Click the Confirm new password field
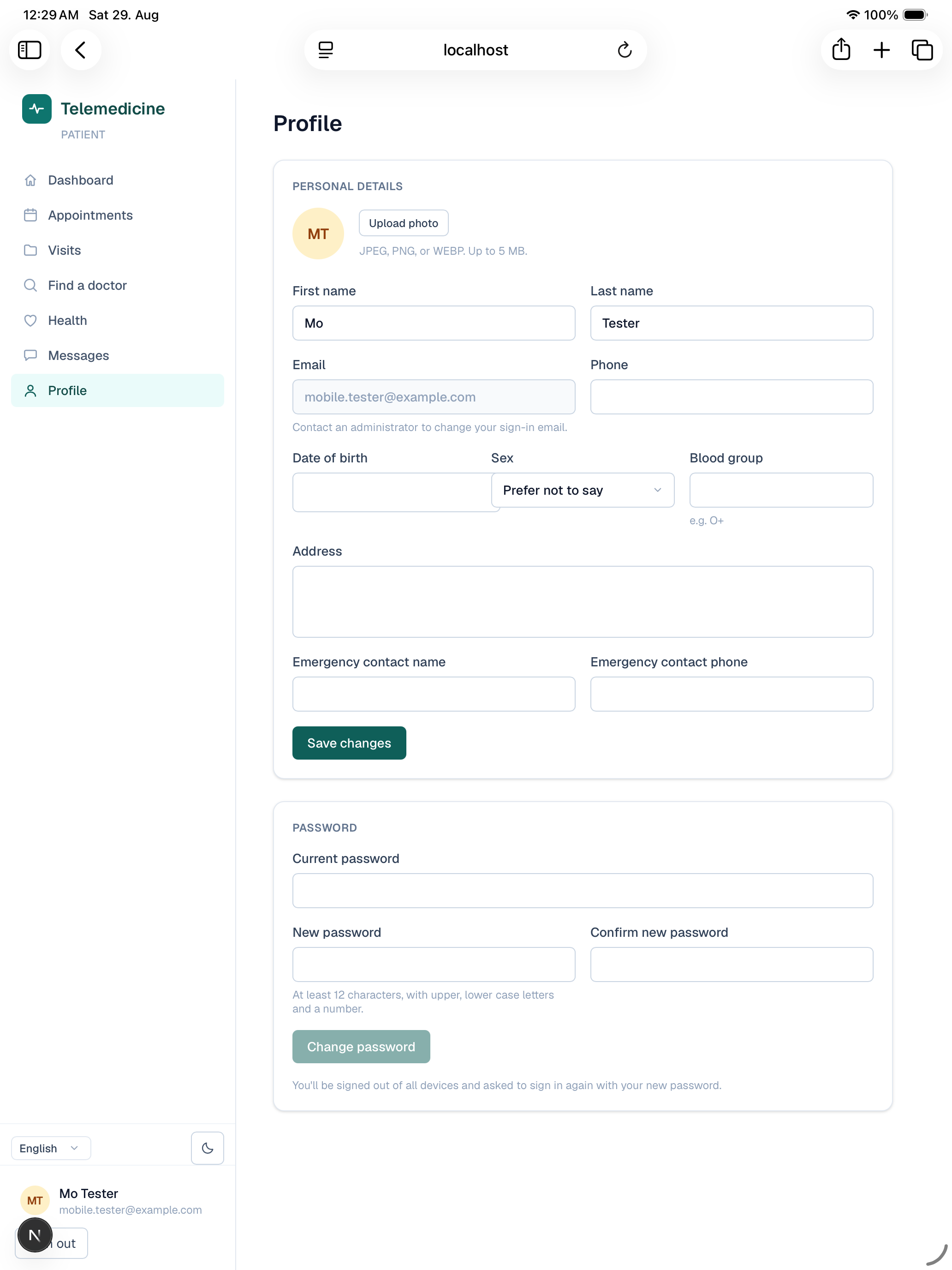952x1270 pixels. pyautogui.click(x=732, y=964)
